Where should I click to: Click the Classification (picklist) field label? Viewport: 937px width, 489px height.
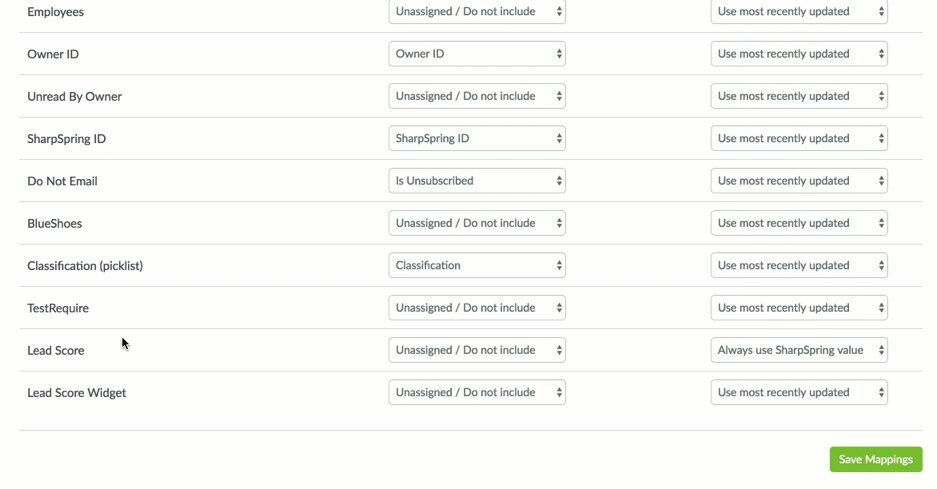coord(85,266)
